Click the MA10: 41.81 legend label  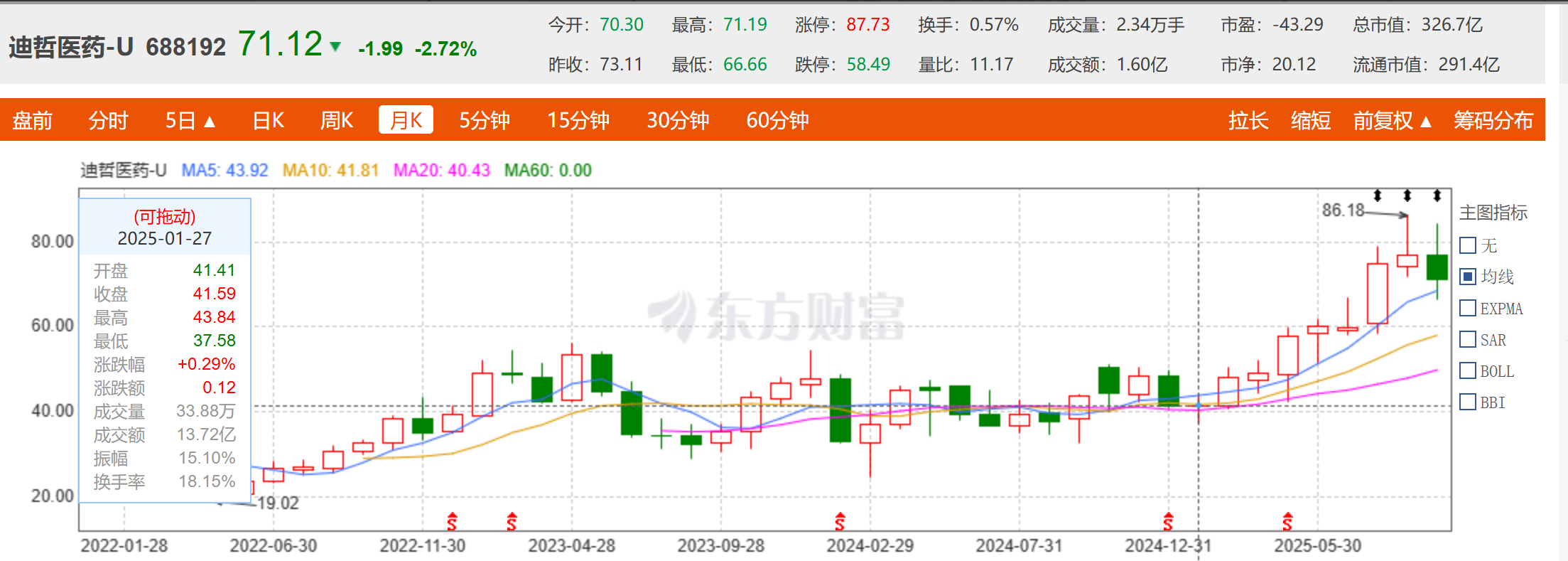[330, 171]
